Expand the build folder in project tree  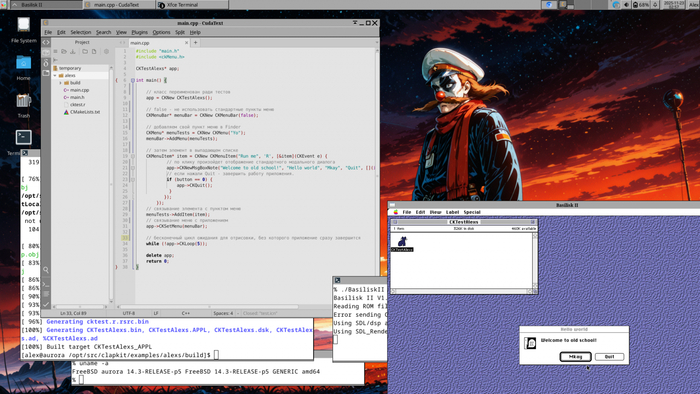click(60, 83)
